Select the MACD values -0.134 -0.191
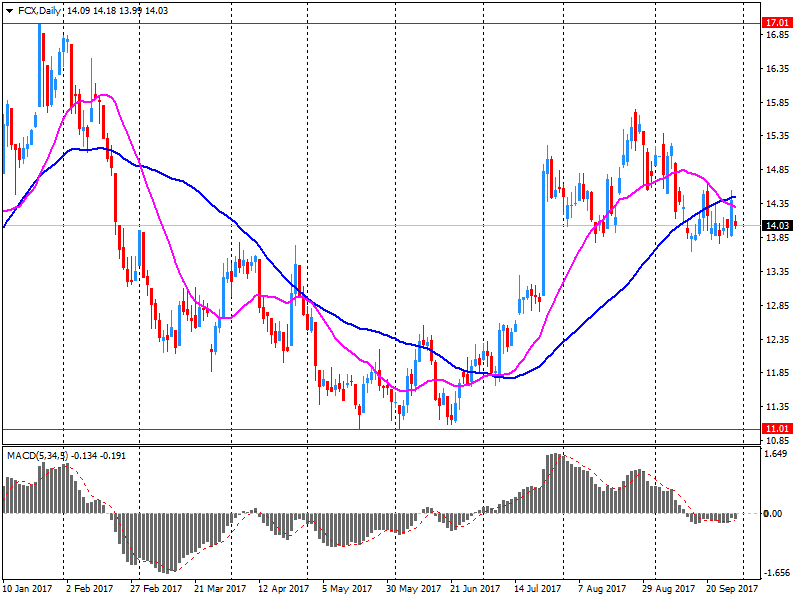 98,456
